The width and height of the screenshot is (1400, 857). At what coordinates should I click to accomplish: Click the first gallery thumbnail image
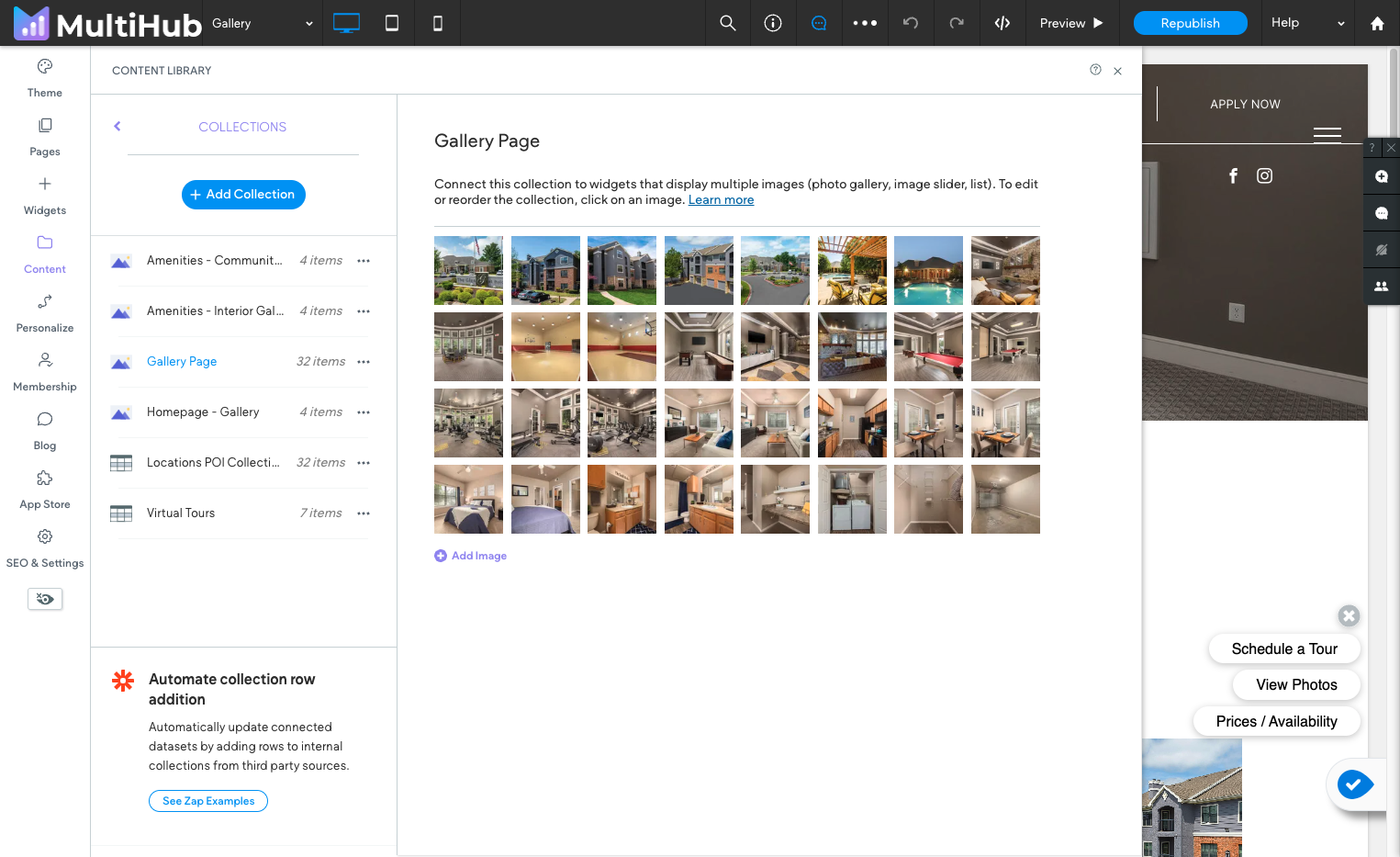(468, 270)
